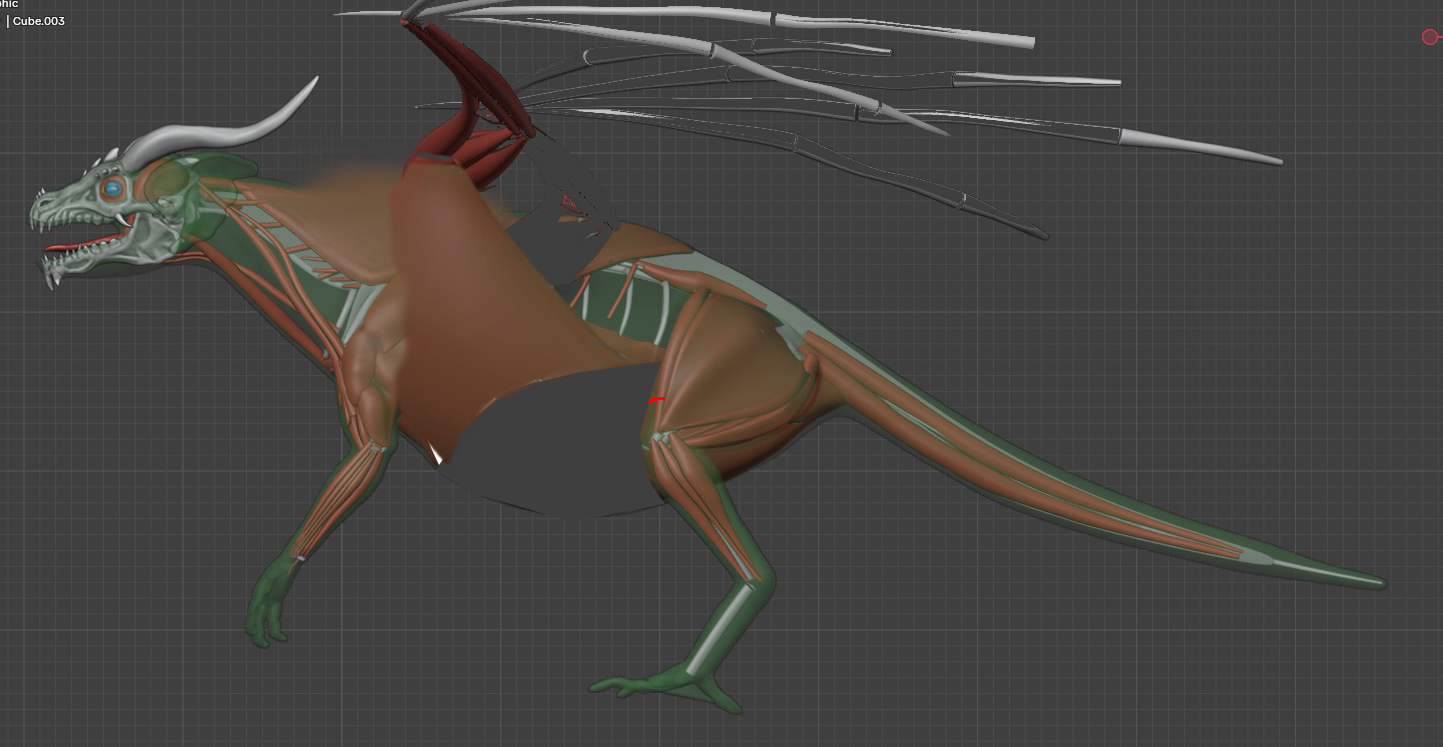Click the red negative X axis gizmo circle
The image size is (1443, 747).
[1430, 37]
